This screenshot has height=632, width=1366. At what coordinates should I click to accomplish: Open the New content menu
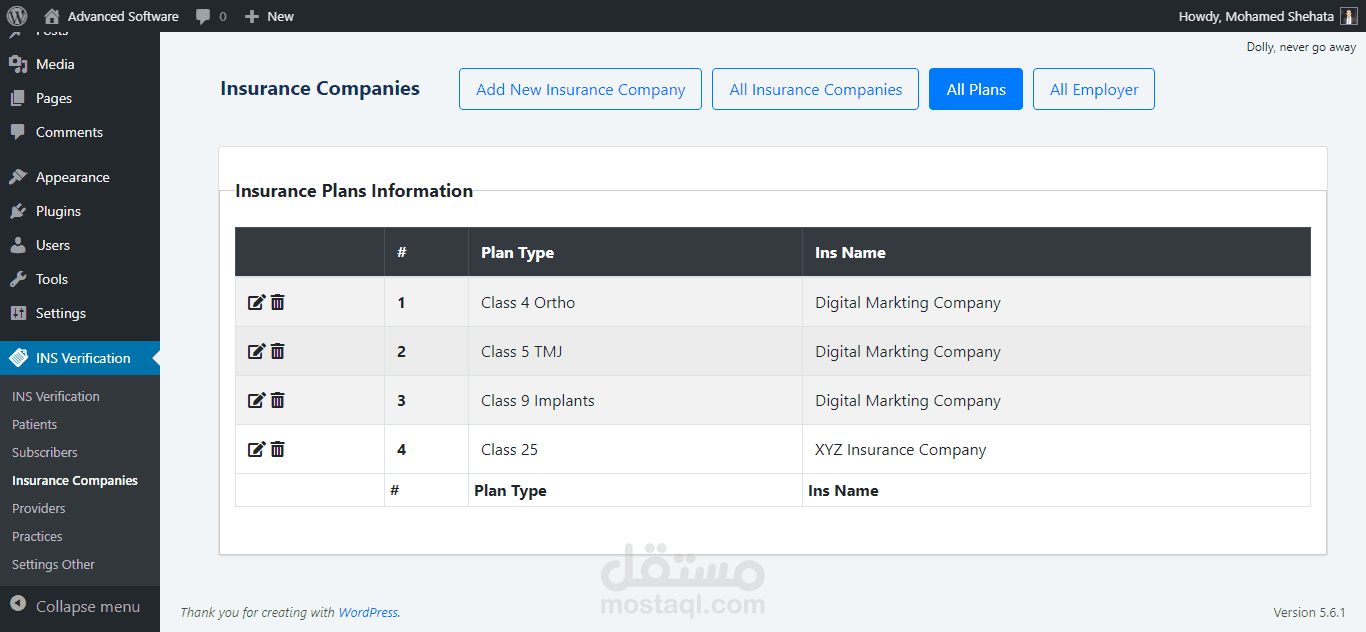(x=269, y=16)
